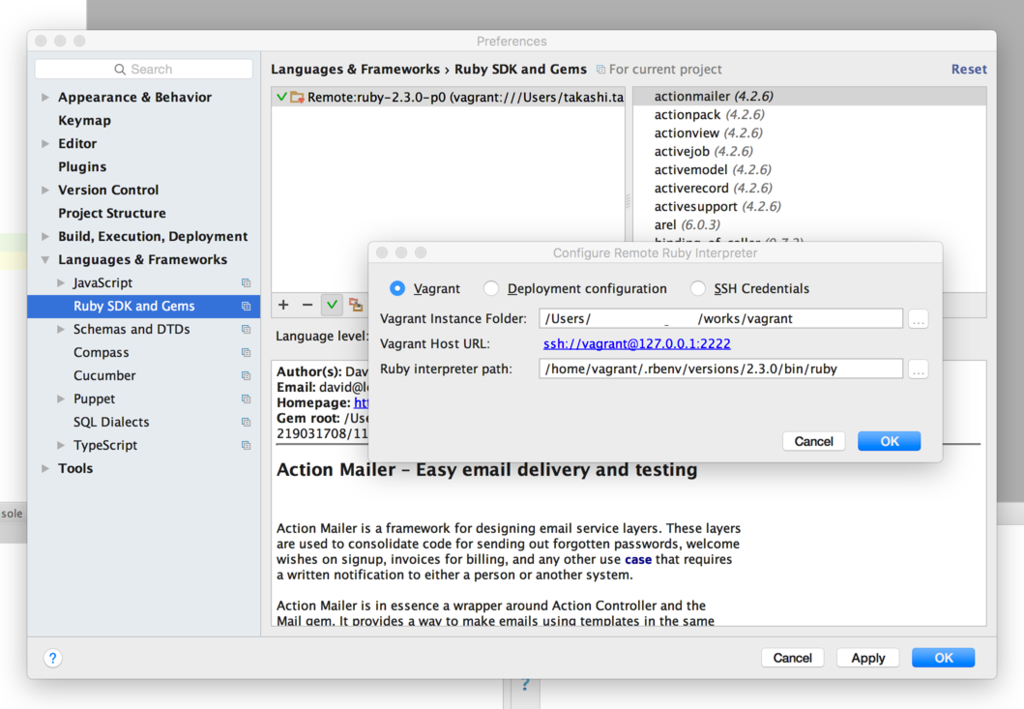Select the Remote:ruby-2.3.0-p0 SDK entry
Viewport: 1024px width, 709px height.
pyautogui.click(x=449, y=97)
